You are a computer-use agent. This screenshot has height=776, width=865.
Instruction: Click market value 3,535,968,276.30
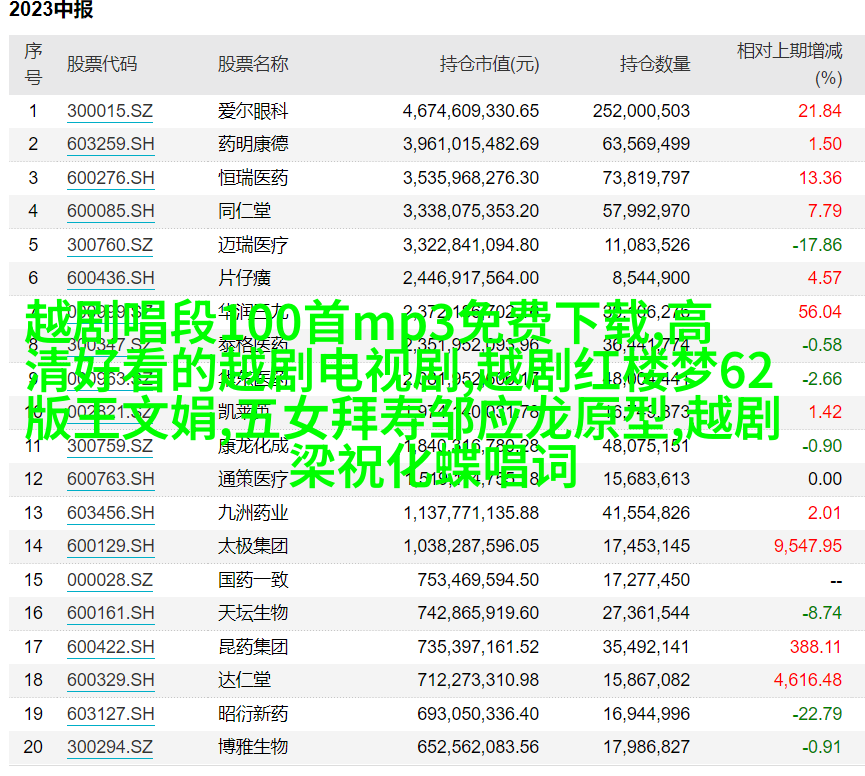(471, 178)
